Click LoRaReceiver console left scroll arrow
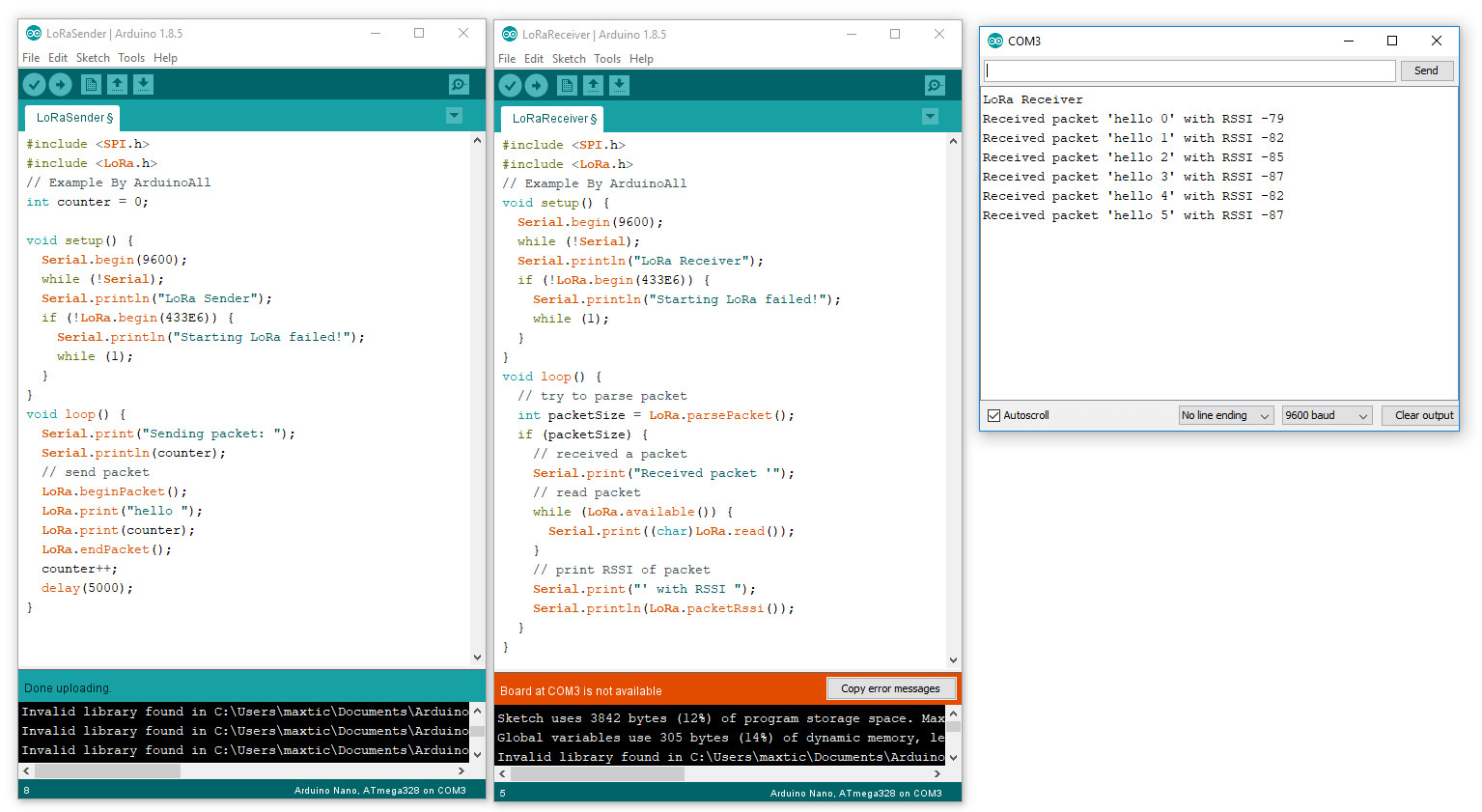This screenshot has height=812, width=1482. pyautogui.click(x=503, y=773)
